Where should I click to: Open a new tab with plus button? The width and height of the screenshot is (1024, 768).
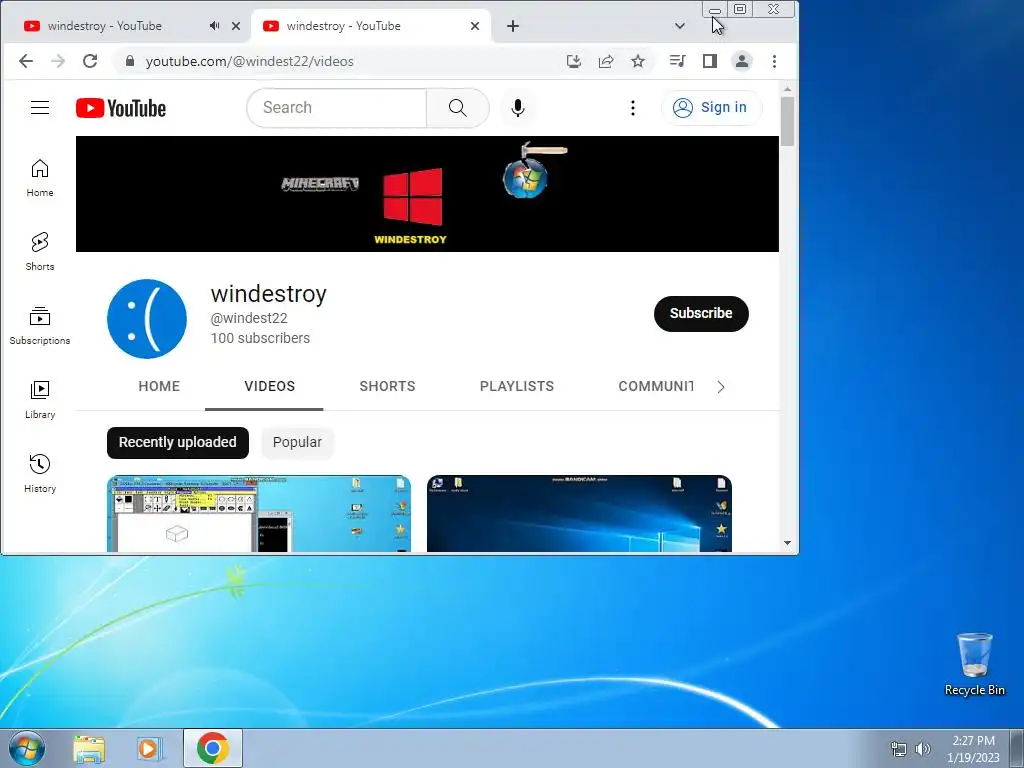(x=513, y=26)
